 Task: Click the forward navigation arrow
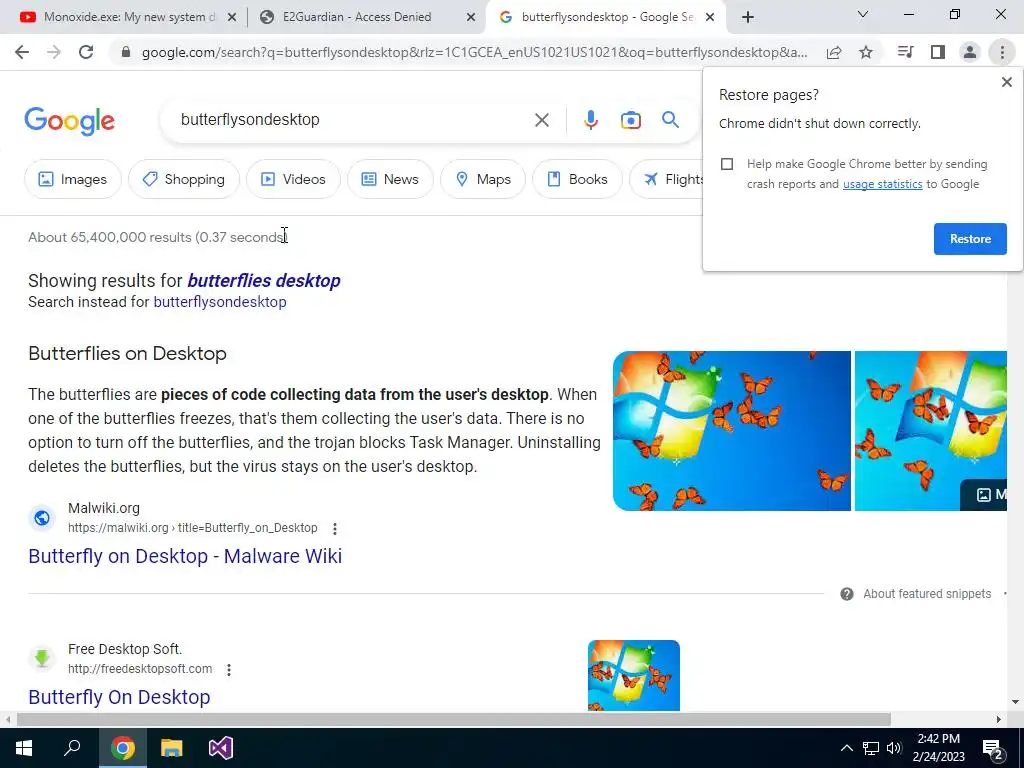click(x=54, y=52)
